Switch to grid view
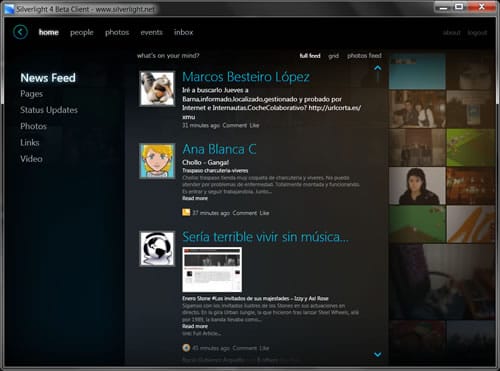500x371 pixels. coord(333,56)
